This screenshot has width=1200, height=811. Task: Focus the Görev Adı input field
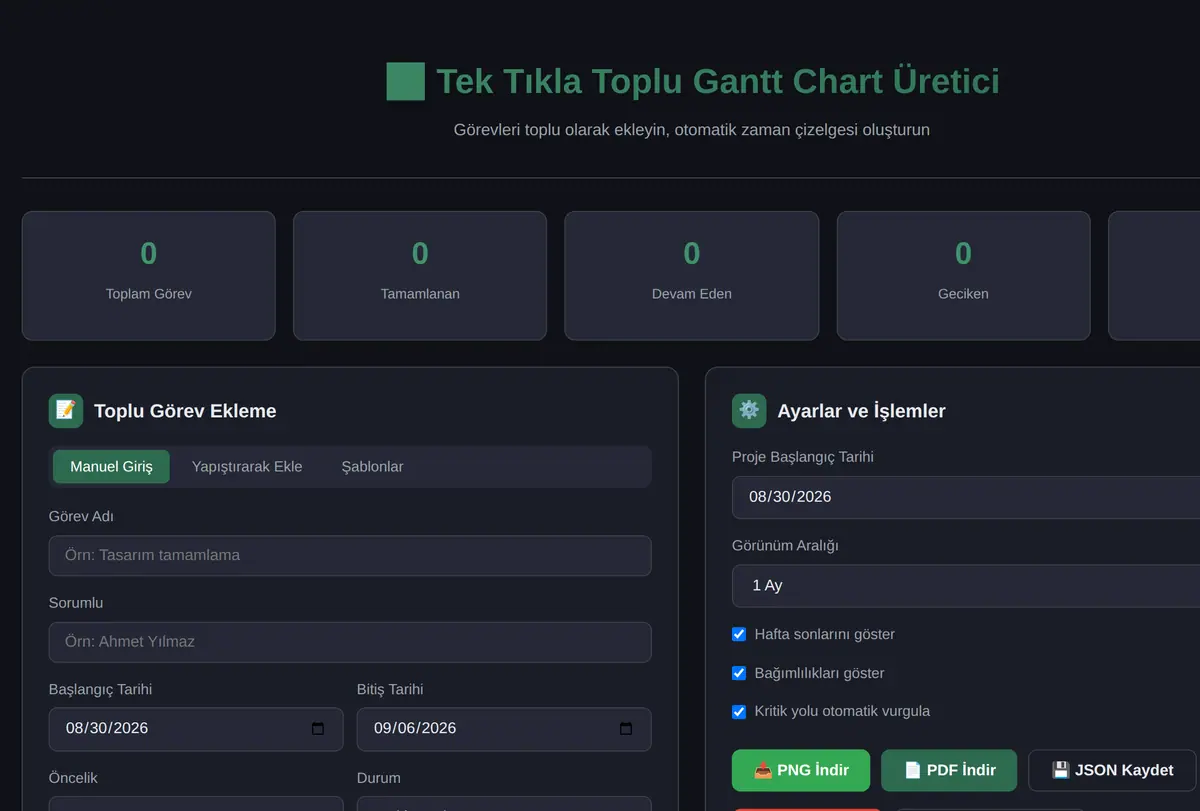tap(350, 555)
